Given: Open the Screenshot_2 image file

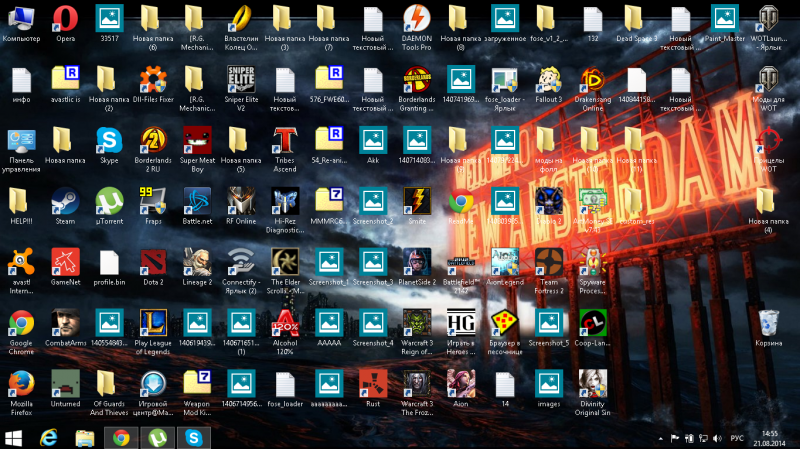Looking at the screenshot, I should point(373,201).
